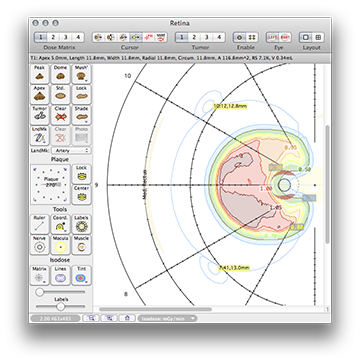Toggle the Macula display button
The height and width of the screenshot is (363, 360).
(60, 245)
